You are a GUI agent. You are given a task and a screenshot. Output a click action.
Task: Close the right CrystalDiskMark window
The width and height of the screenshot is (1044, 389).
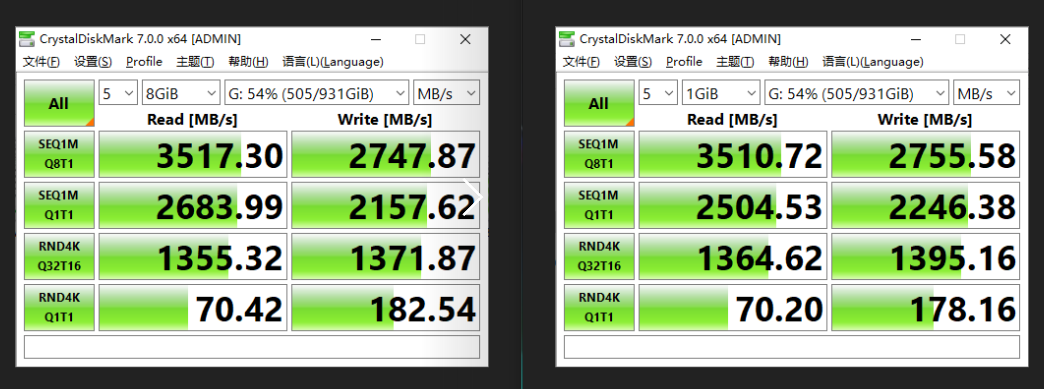[x=1005, y=39]
